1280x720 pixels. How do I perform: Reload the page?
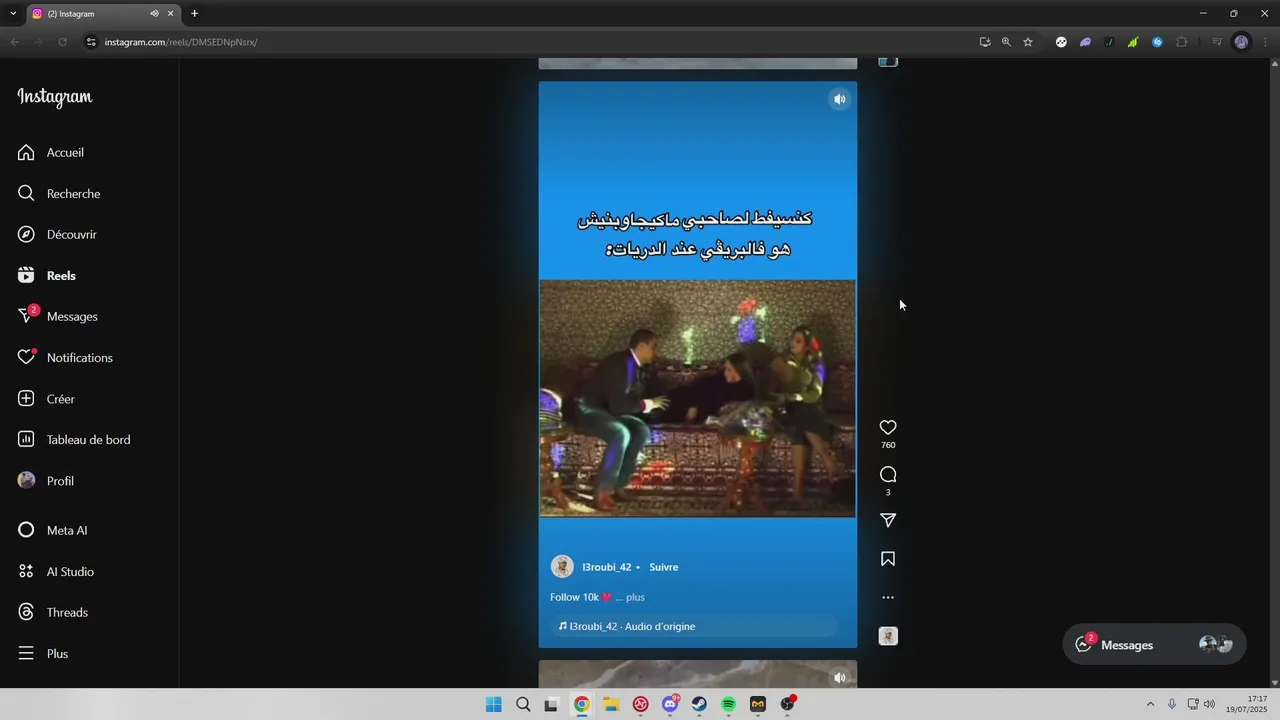click(62, 42)
